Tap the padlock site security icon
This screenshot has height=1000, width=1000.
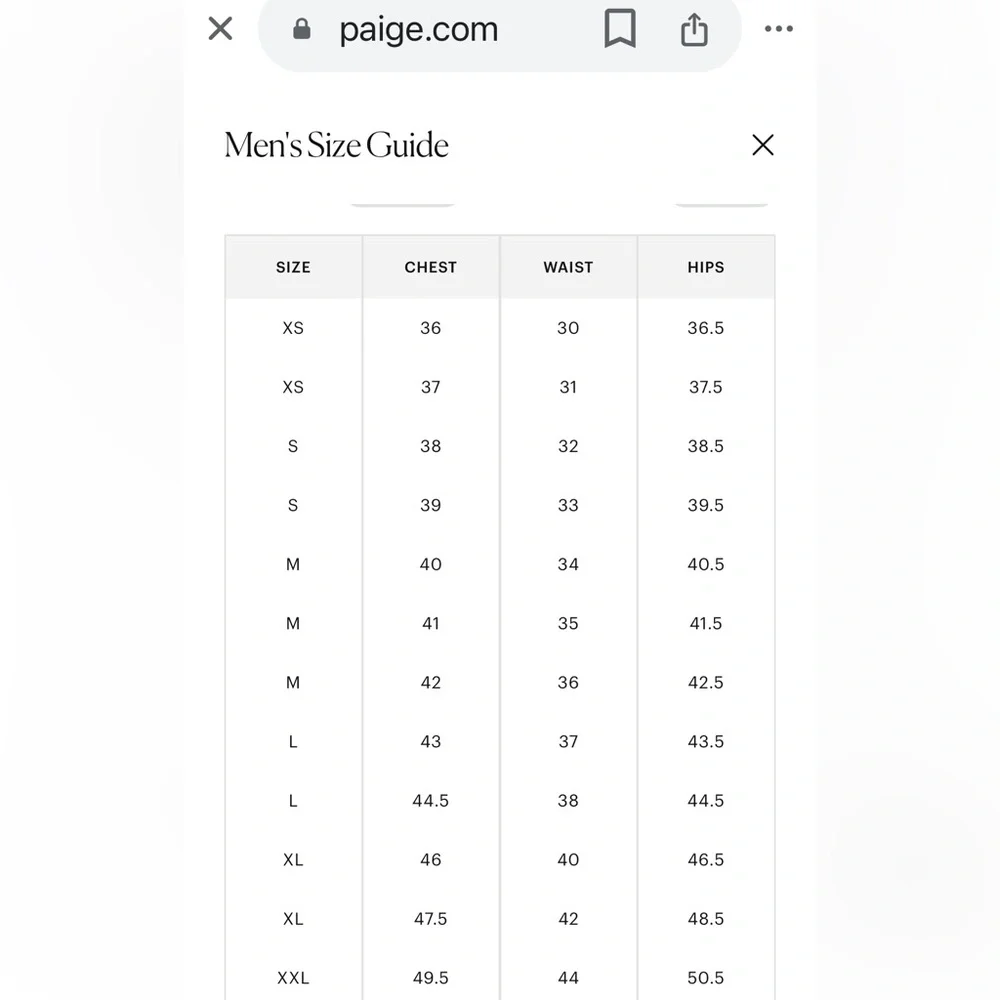[x=302, y=30]
